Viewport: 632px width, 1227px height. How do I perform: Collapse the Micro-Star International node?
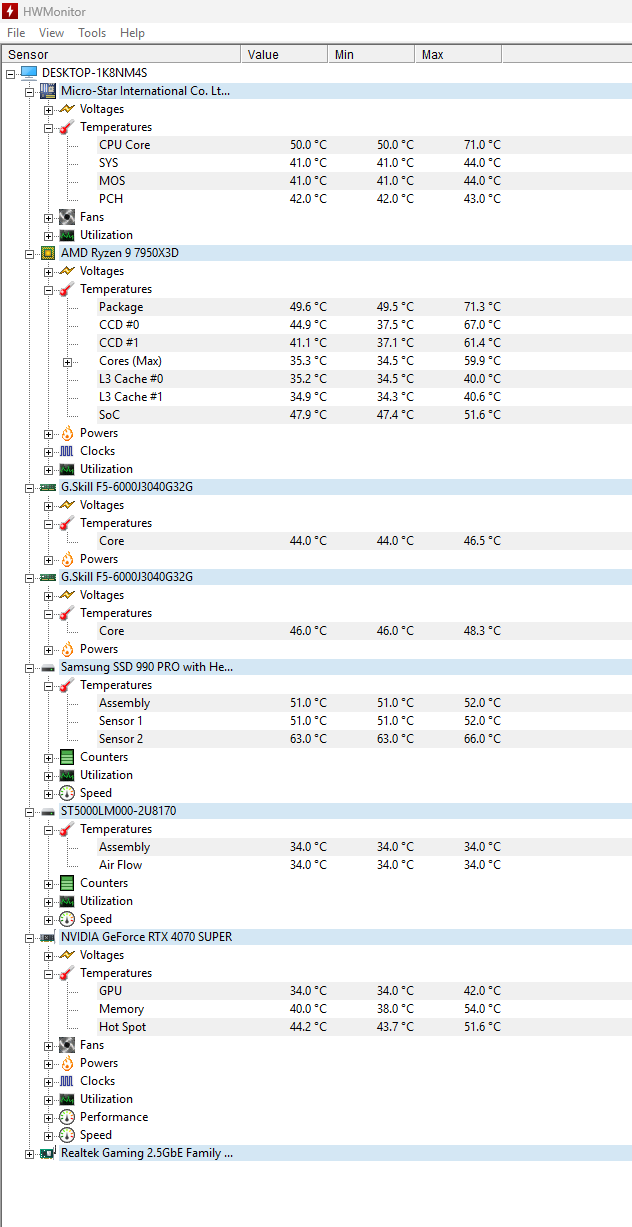pos(29,91)
